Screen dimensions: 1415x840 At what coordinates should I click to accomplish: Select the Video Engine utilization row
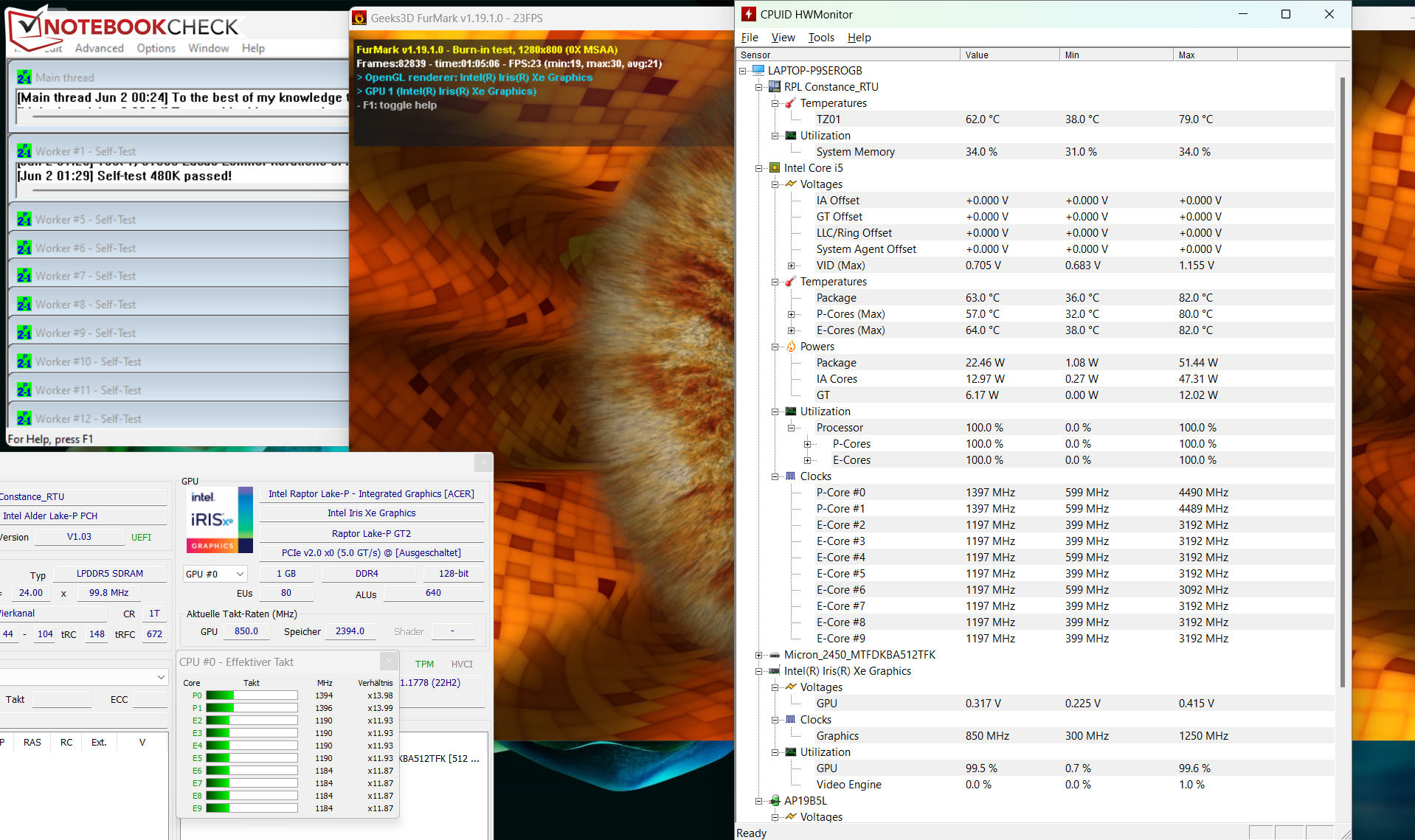pyautogui.click(x=1035, y=785)
